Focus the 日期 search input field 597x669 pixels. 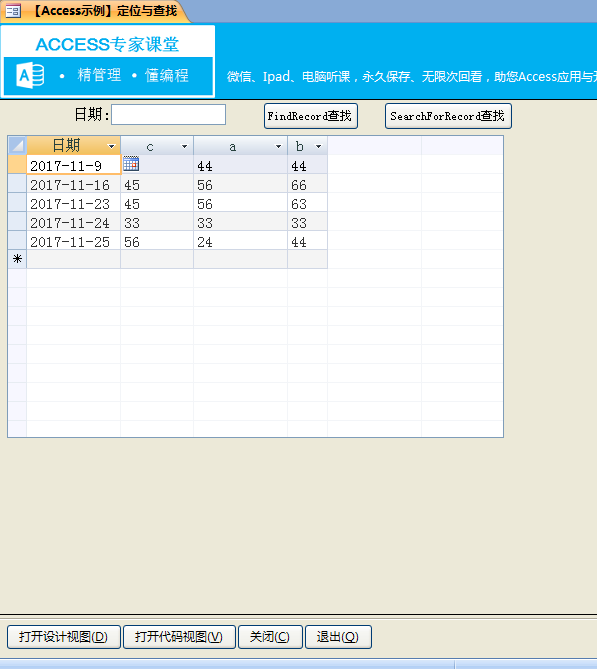tap(169, 114)
